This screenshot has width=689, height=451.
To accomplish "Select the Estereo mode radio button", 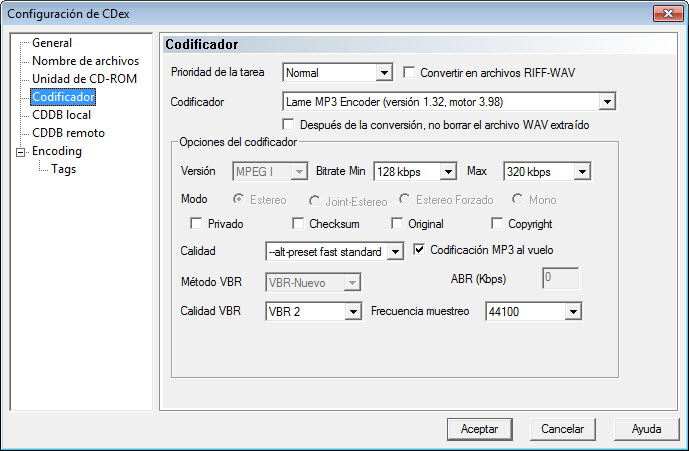I will [238, 199].
